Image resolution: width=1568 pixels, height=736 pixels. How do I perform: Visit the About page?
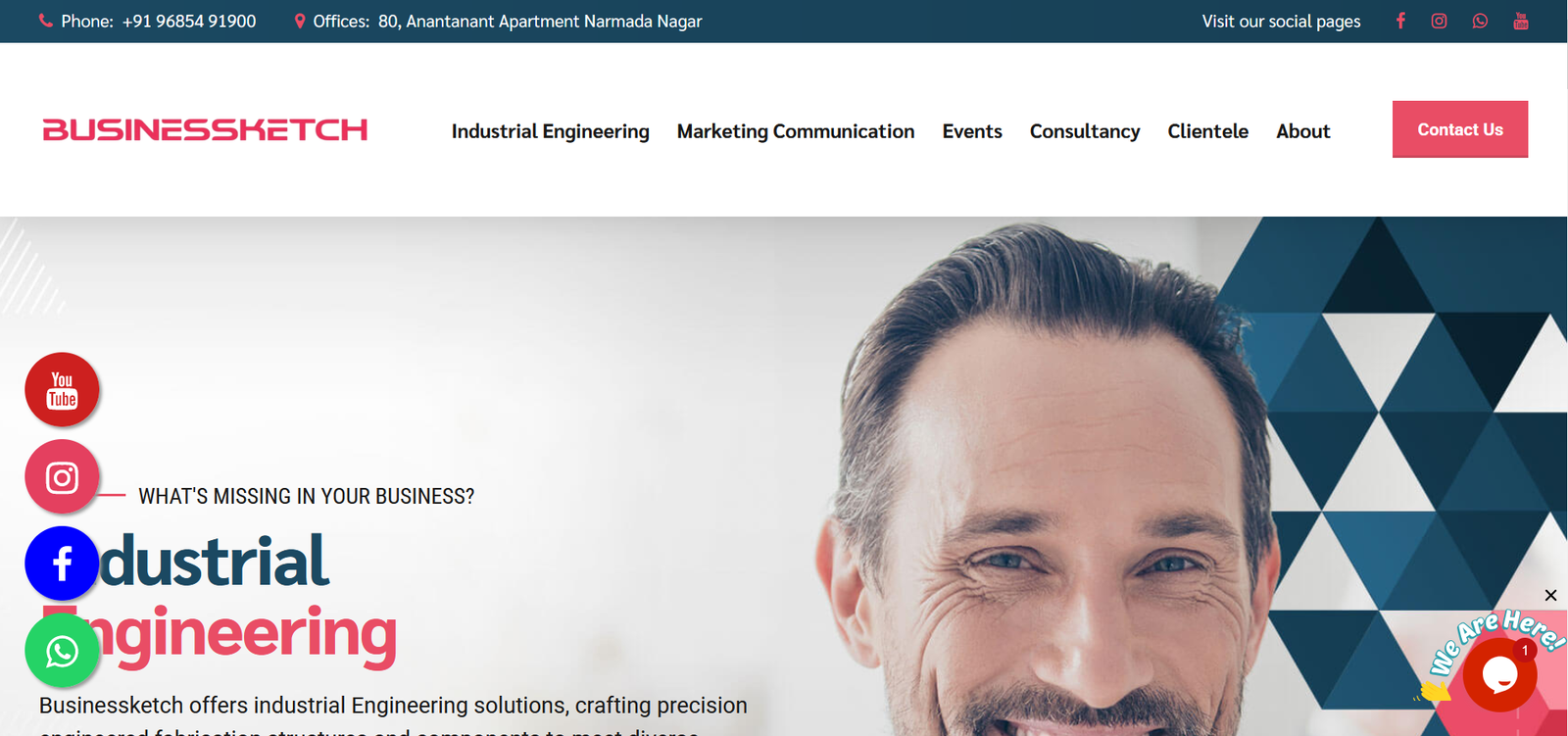(1302, 131)
